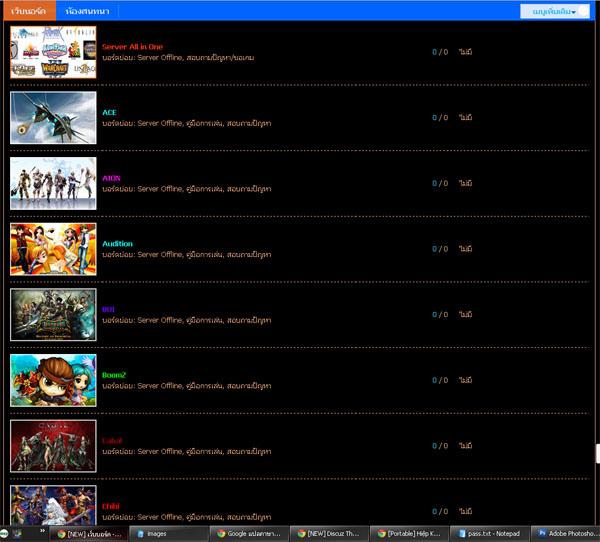Click the sub-board description under Cabal
Screen dimensions: 600x542
coord(187,452)
